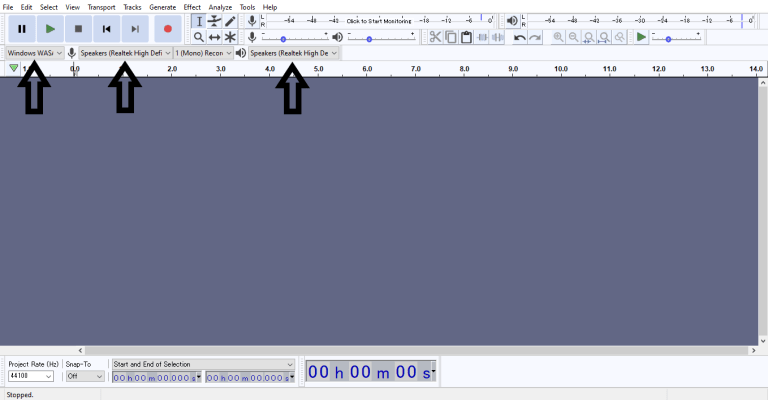Open the recording device Speakers dropdown
This screenshot has width=768, height=400.
125,53
